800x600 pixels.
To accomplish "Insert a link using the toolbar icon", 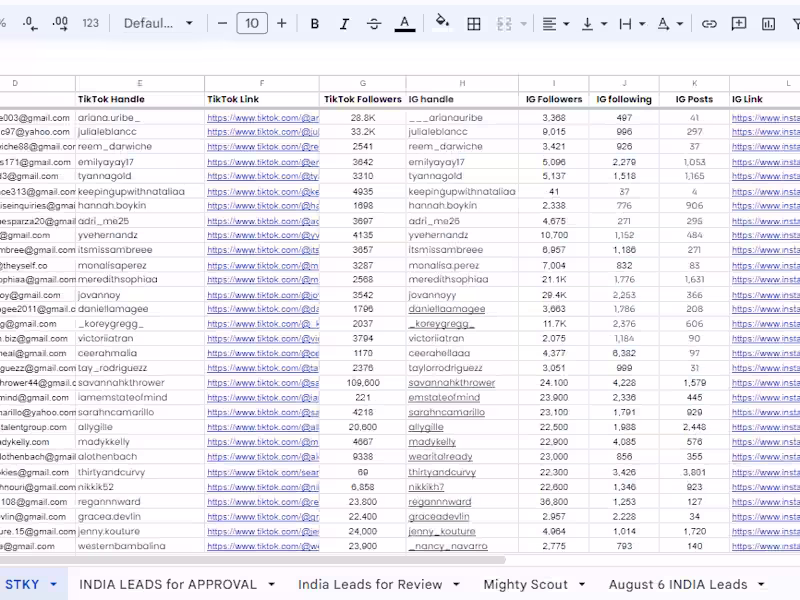I will point(709,23).
